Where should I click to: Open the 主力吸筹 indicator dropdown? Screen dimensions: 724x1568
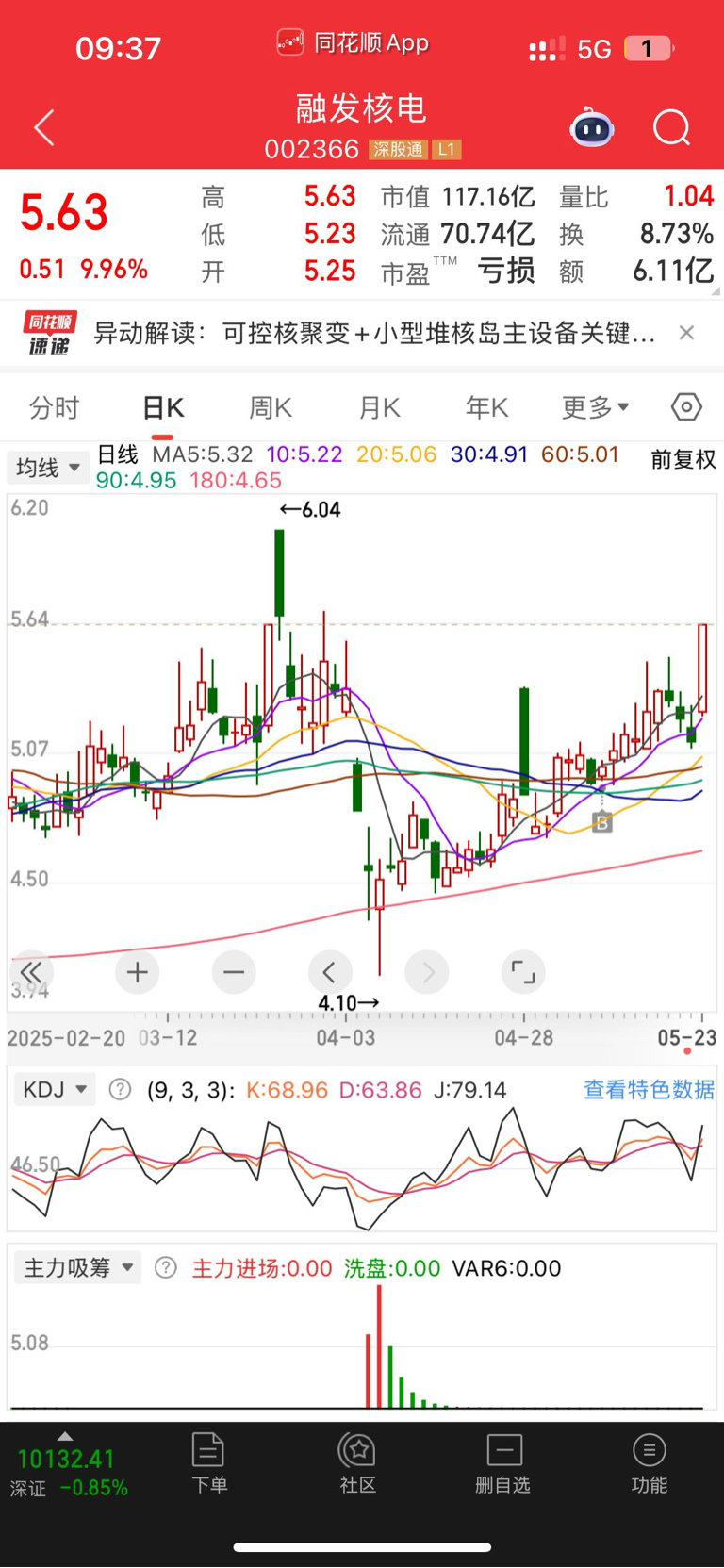tap(78, 1268)
